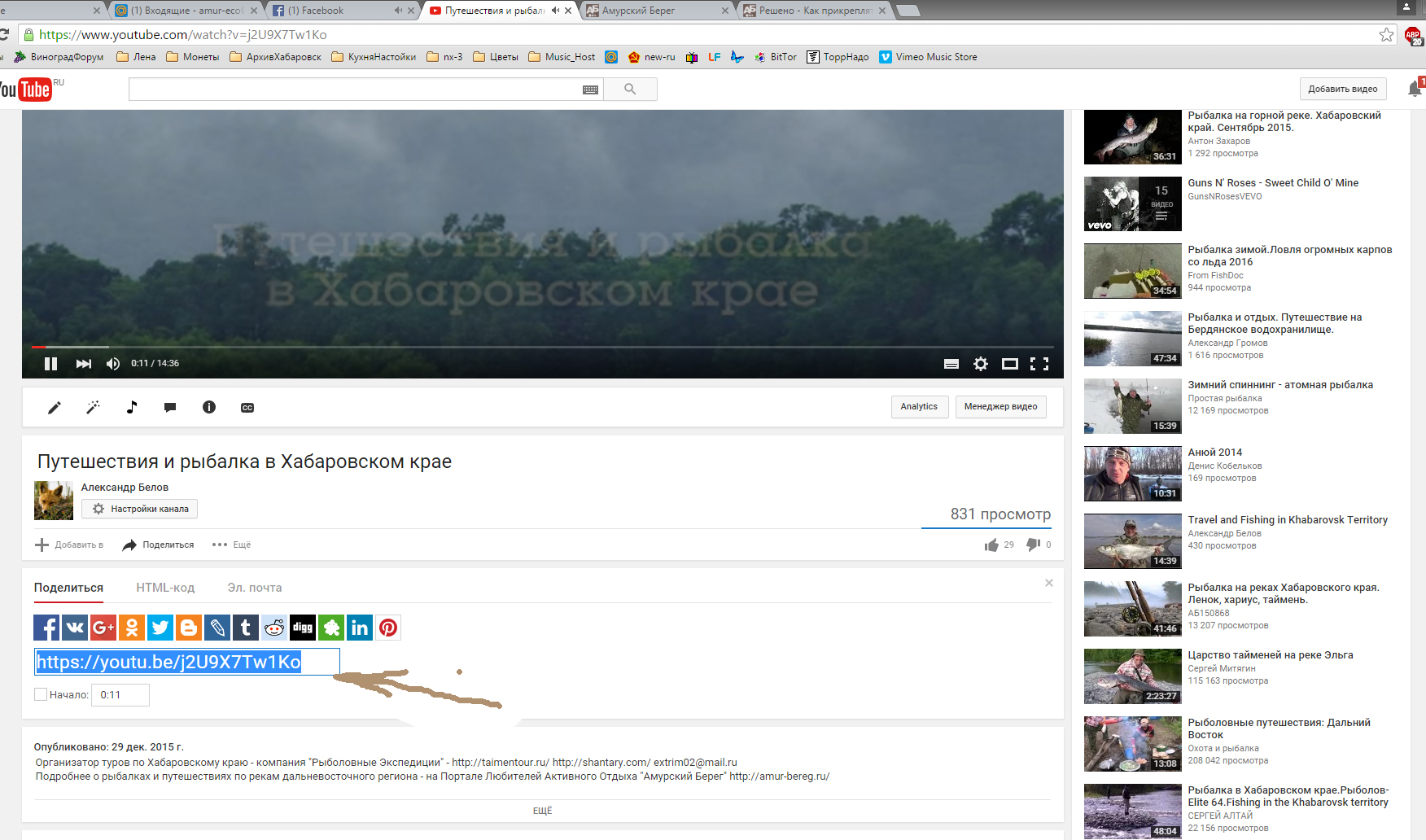The image size is (1426, 840).
Task: Share the video on Google+
Action: (x=103, y=628)
